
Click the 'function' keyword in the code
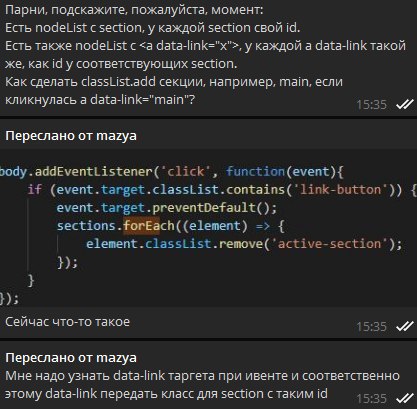255,172
